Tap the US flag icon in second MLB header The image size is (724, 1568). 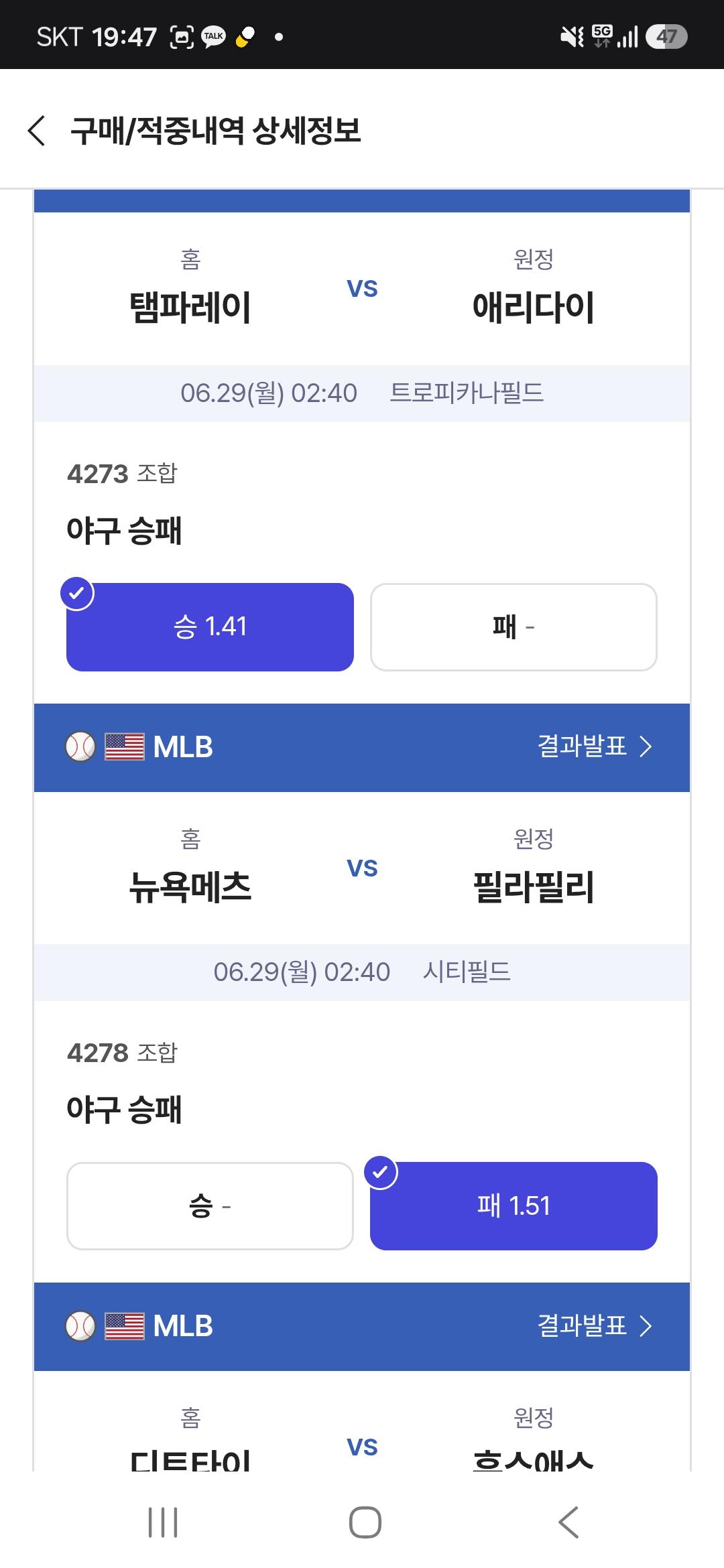tap(125, 1325)
